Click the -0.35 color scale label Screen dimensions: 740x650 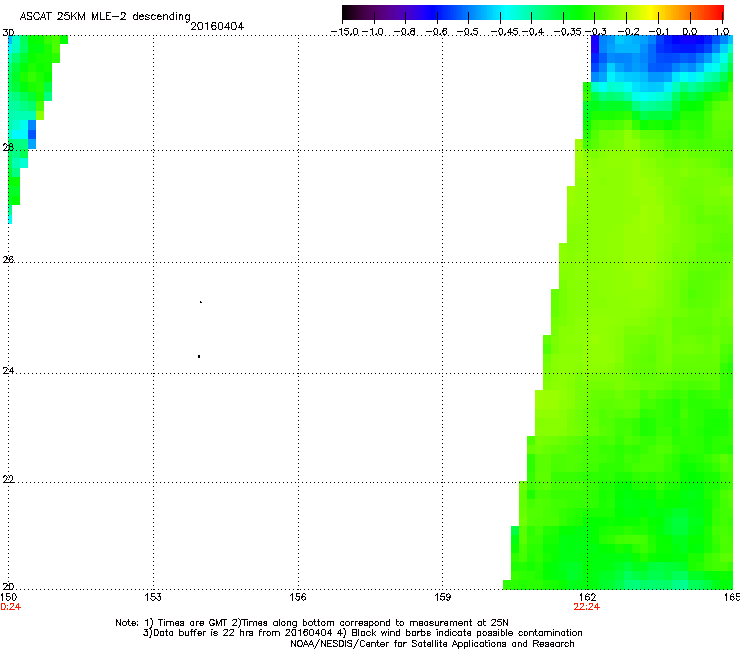[x=568, y=32]
